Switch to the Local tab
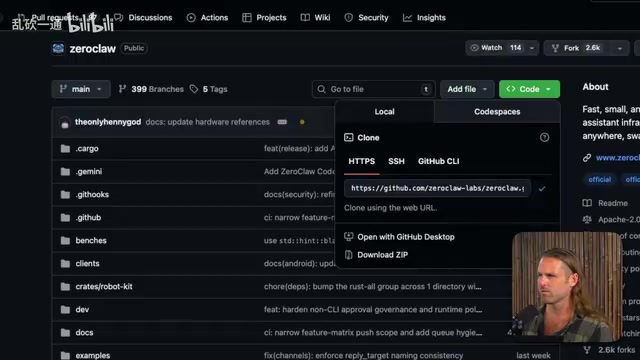This screenshot has height=360, width=640. point(384,111)
